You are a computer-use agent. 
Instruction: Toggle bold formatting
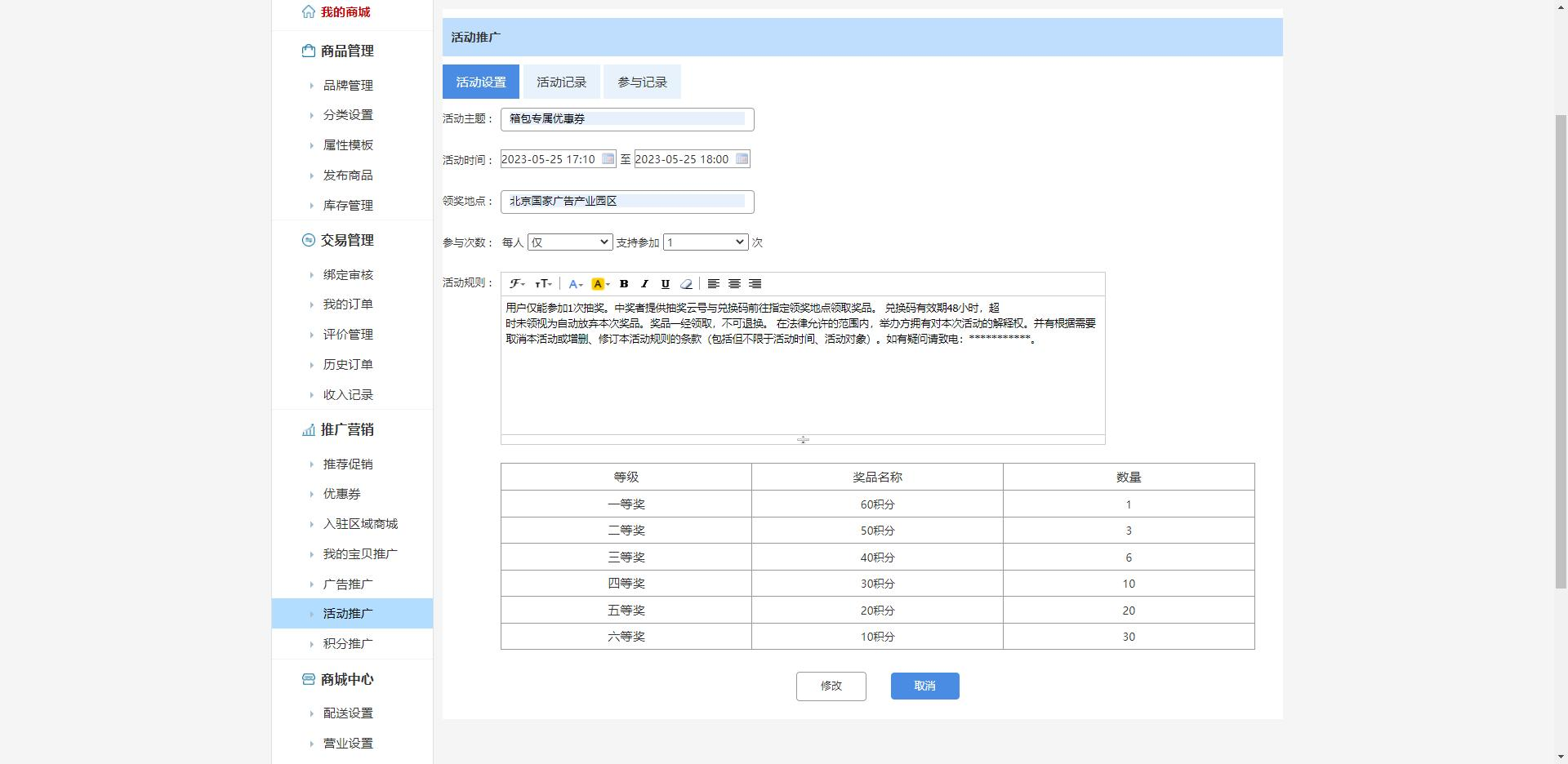624,284
